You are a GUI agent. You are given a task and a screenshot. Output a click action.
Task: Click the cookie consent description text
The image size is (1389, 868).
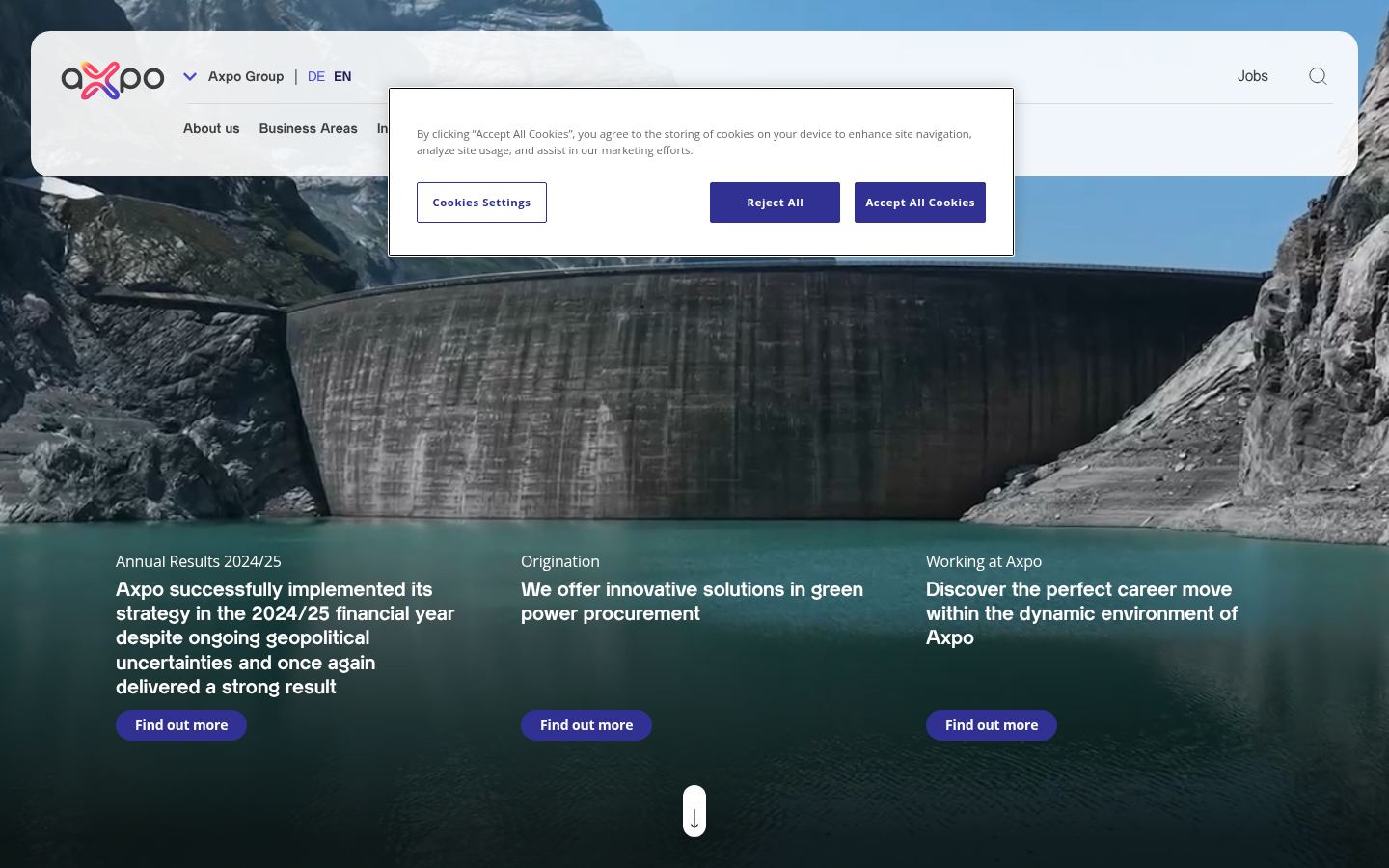tap(694, 142)
